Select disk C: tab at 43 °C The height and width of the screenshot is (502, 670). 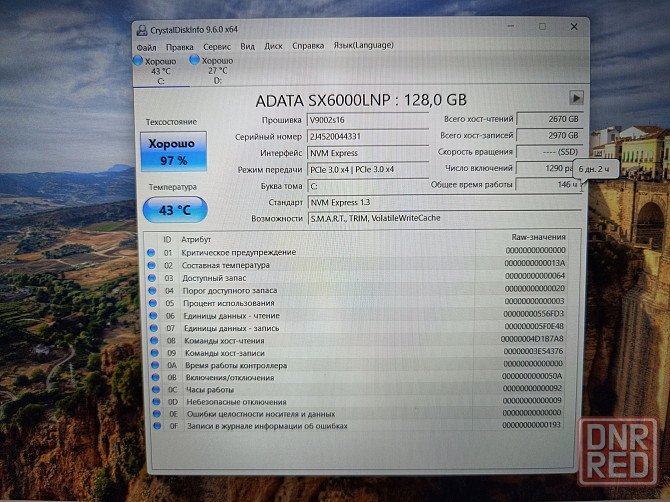161,70
